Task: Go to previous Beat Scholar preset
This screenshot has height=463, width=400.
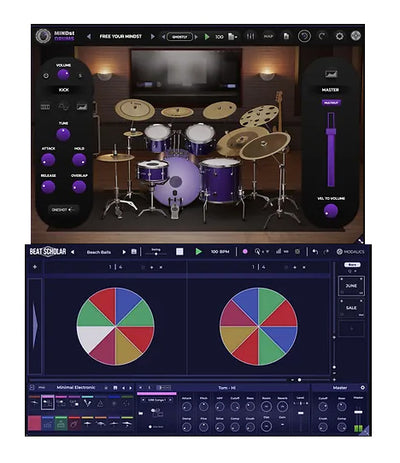Action: pos(73,252)
